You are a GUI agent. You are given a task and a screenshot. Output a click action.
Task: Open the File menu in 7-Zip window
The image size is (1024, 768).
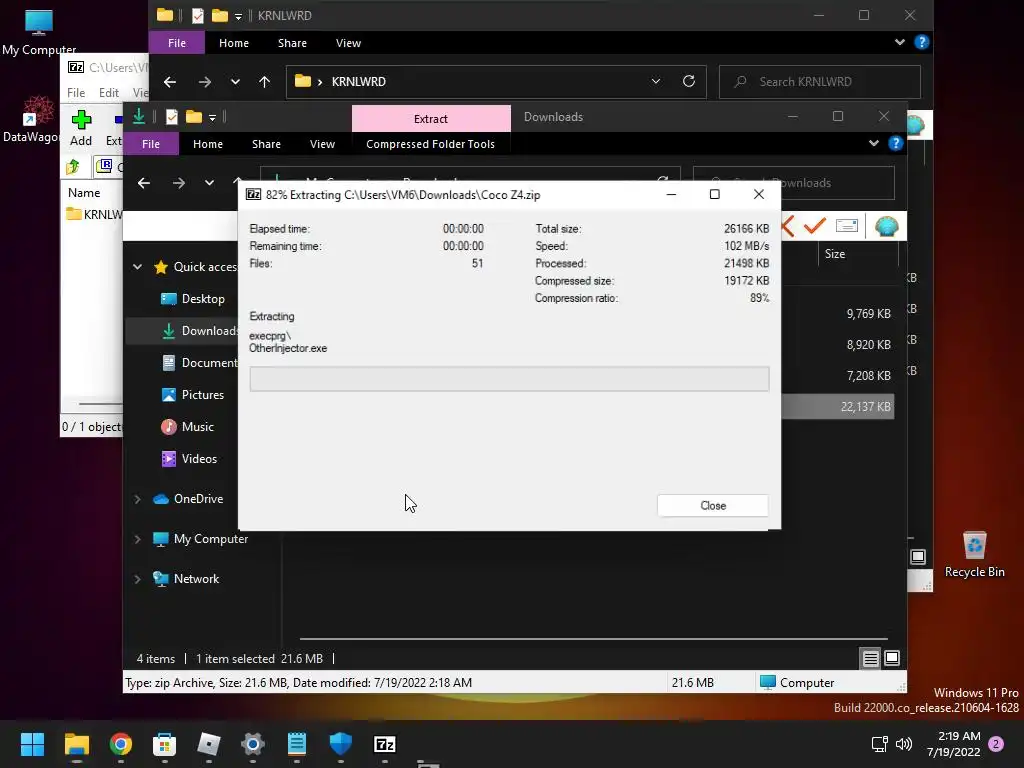76,93
